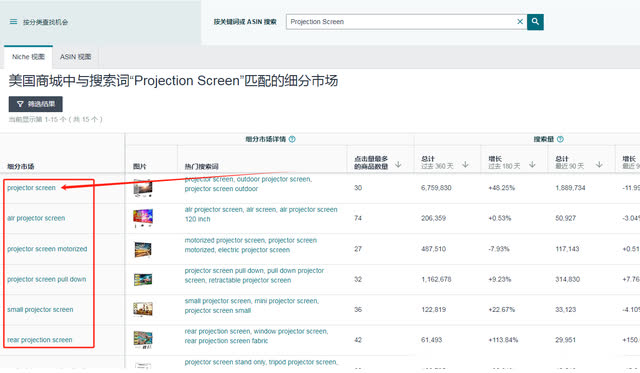Open the air projector screen niche
Viewport: 640px width, 373px height.
point(36,218)
